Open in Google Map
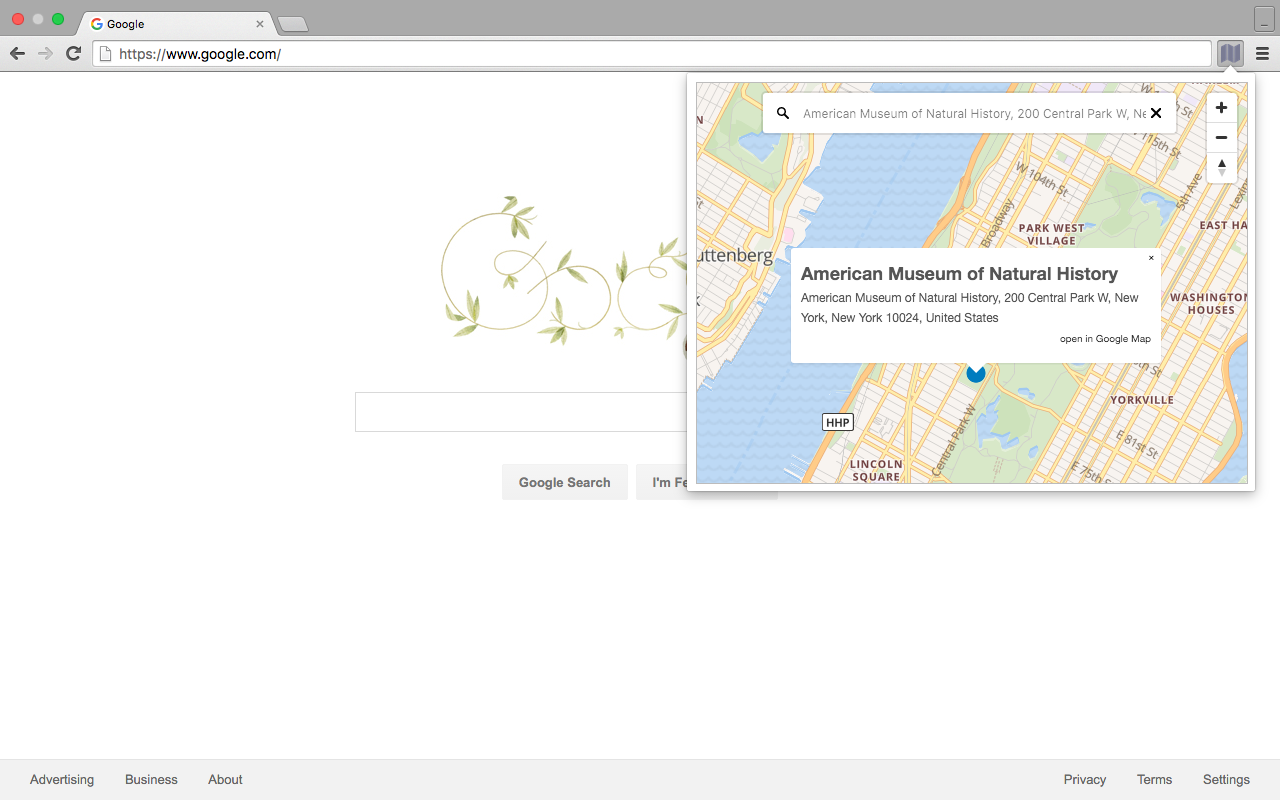 1105,338
